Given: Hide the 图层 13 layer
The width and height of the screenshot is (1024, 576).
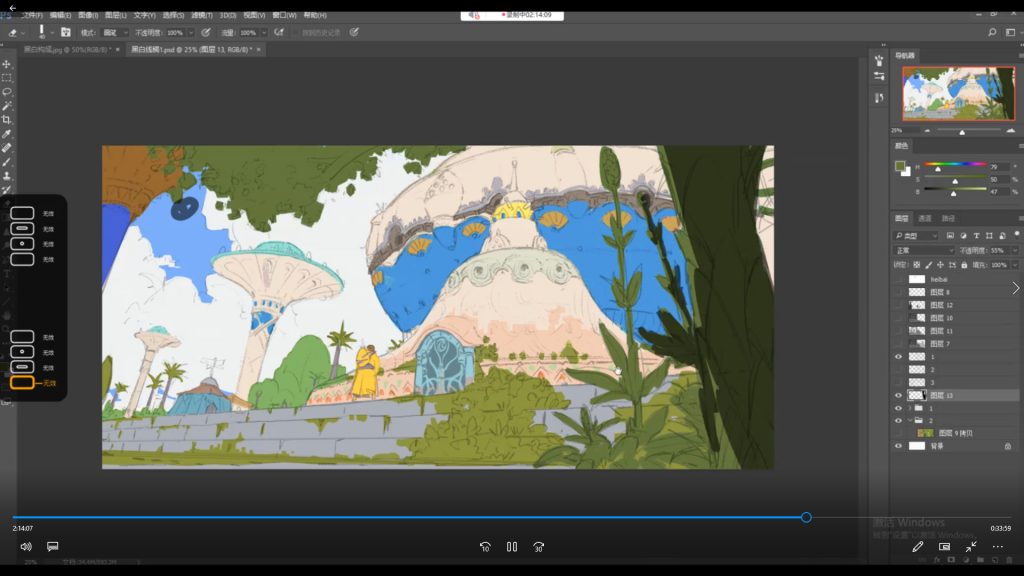Looking at the screenshot, I should pyautogui.click(x=898, y=396).
